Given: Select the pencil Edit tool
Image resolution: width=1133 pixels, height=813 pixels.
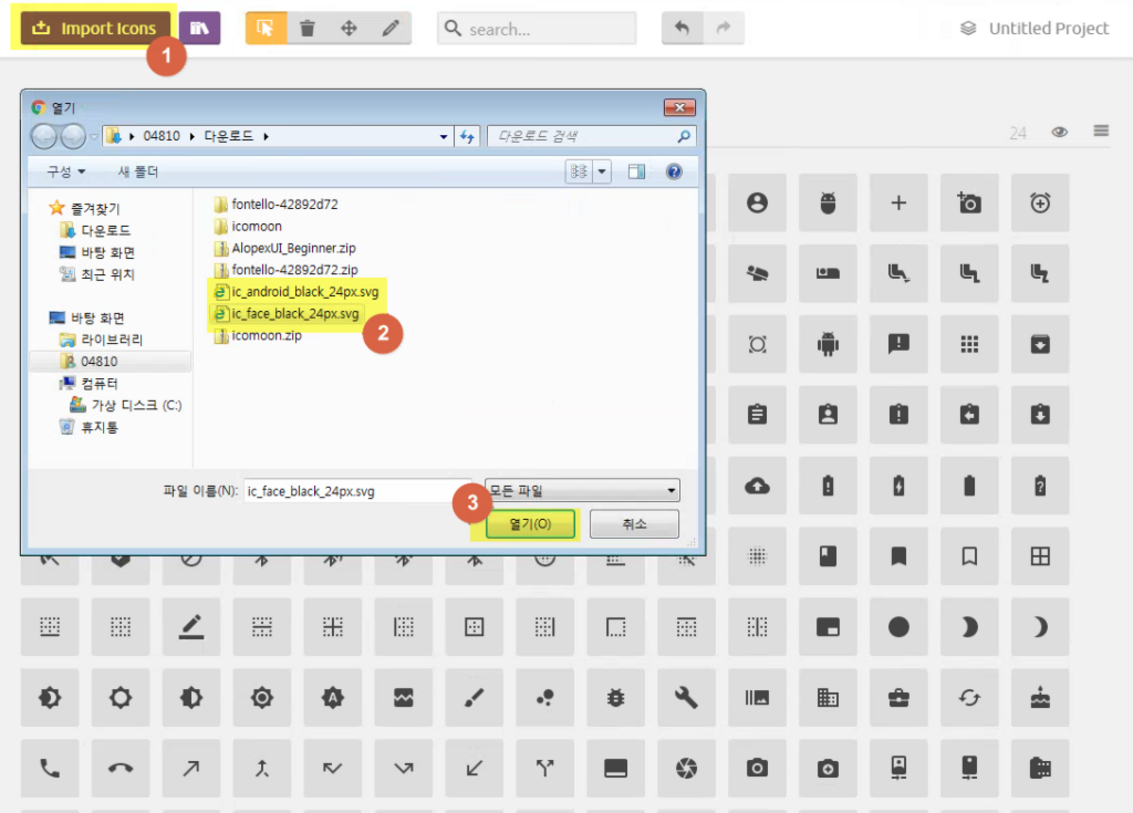Looking at the screenshot, I should [x=390, y=28].
